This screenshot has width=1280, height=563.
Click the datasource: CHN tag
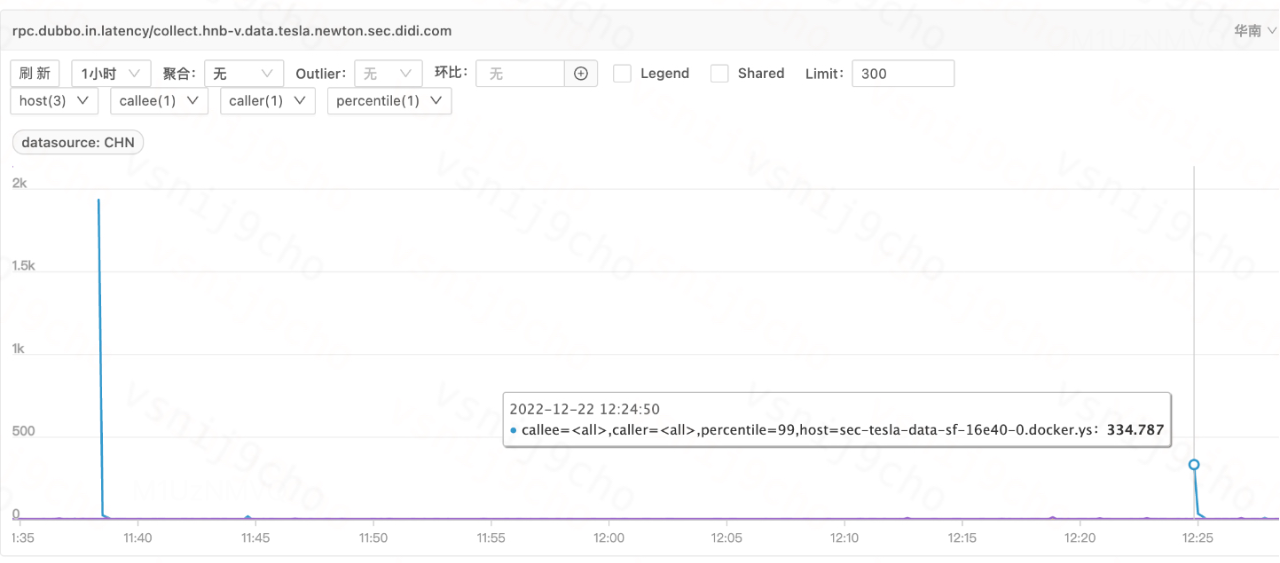pyautogui.click(x=79, y=143)
